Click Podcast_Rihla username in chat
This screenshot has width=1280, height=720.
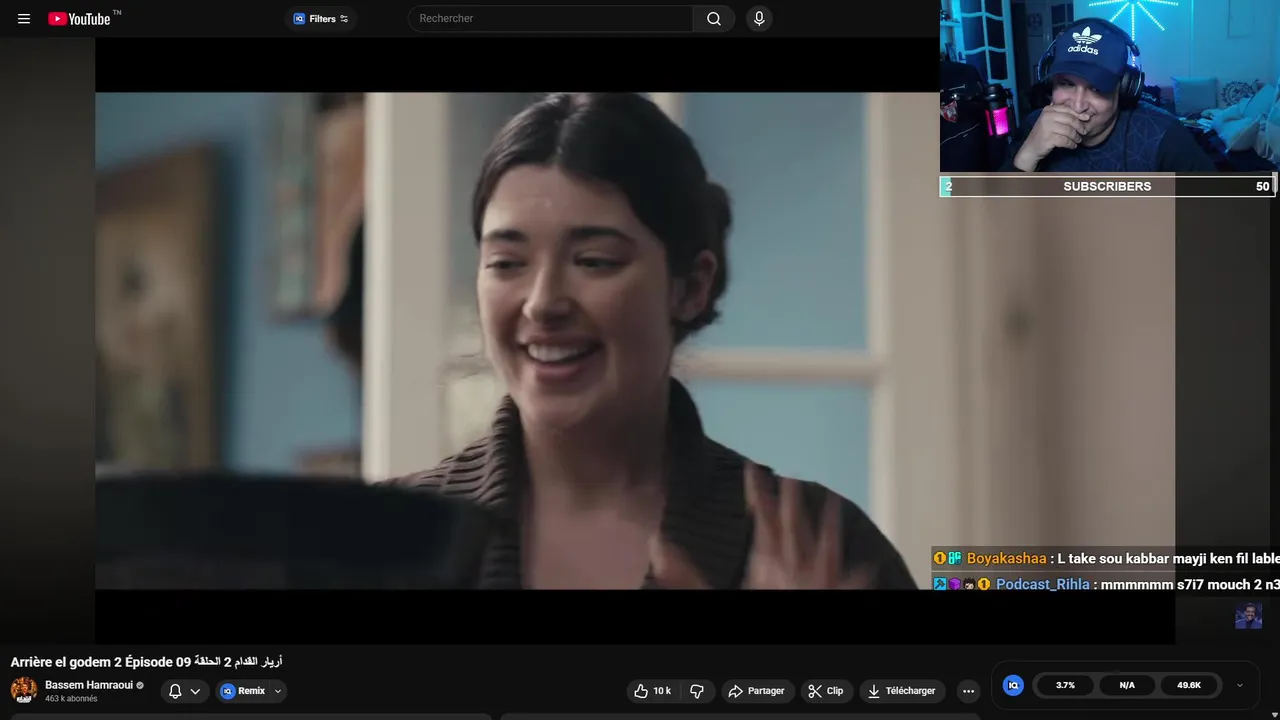click(1043, 584)
